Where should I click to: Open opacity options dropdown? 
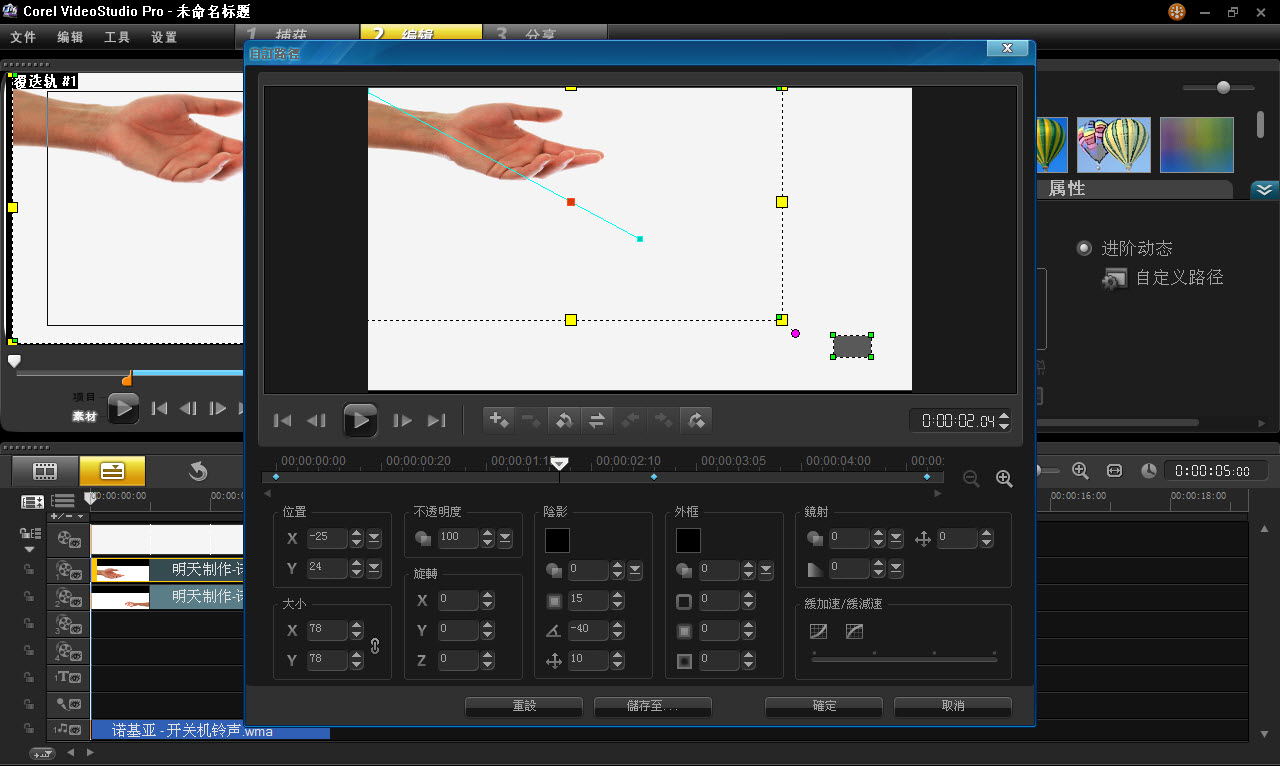pos(505,538)
